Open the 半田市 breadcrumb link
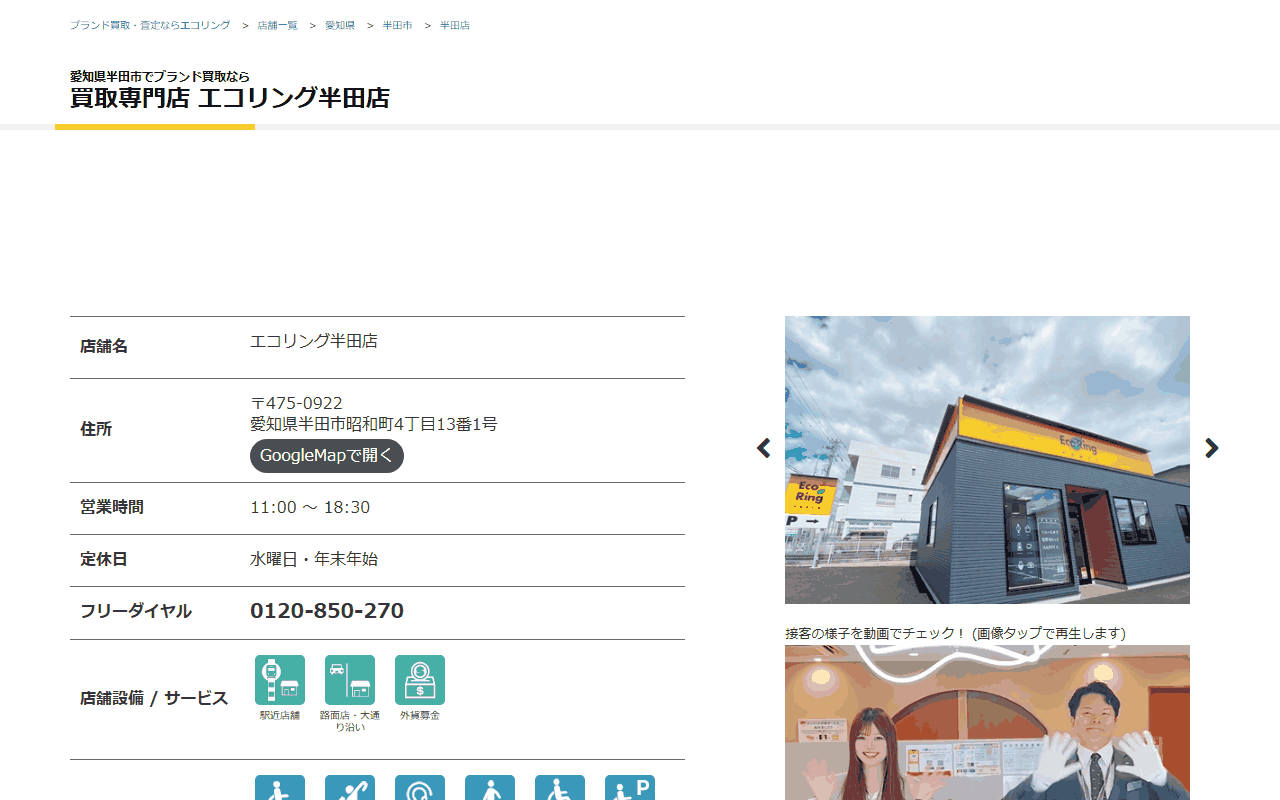 tap(398, 25)
